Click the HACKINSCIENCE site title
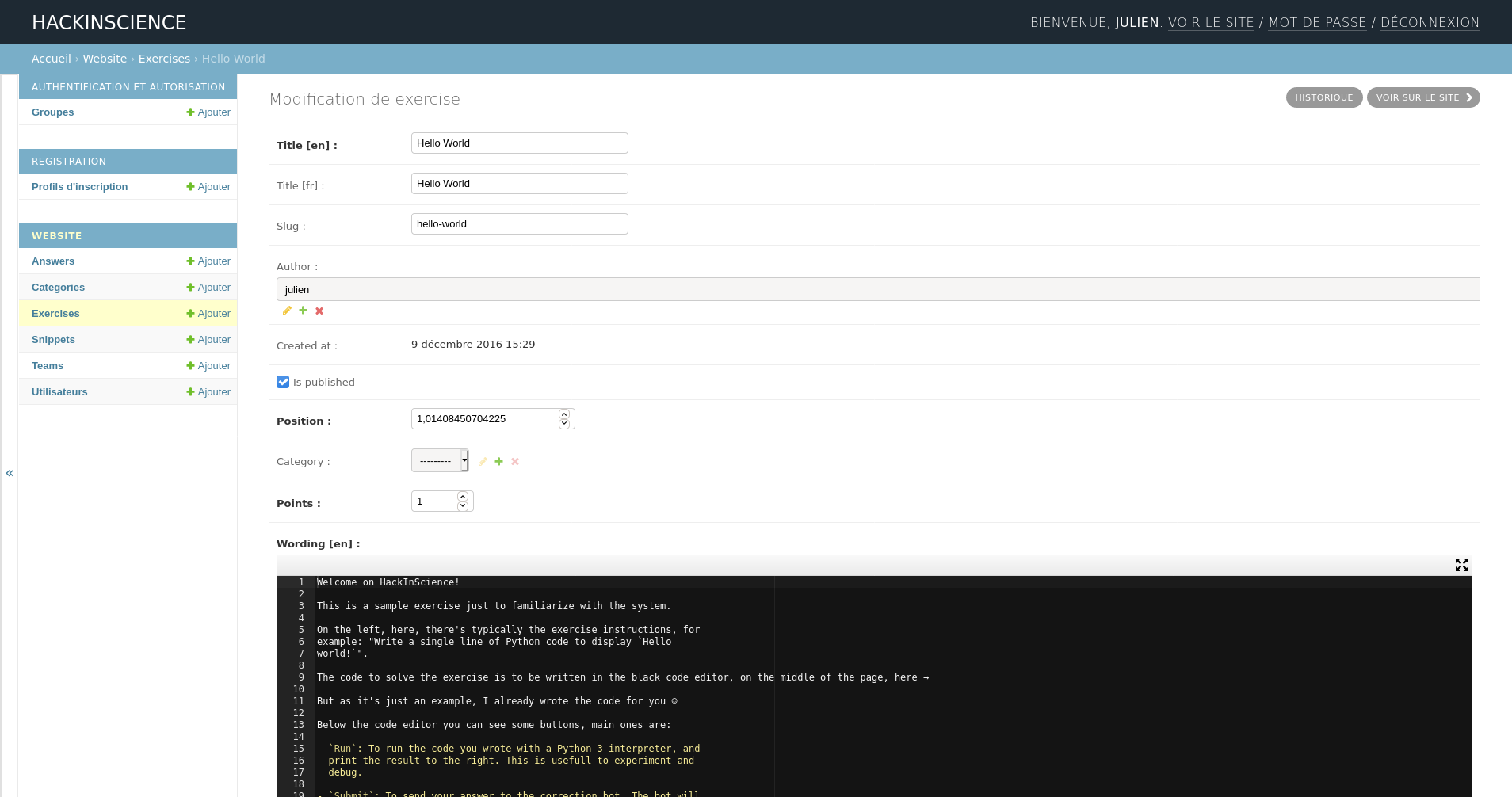Viewport: 1512px width, 797px height. pos(109,22)
